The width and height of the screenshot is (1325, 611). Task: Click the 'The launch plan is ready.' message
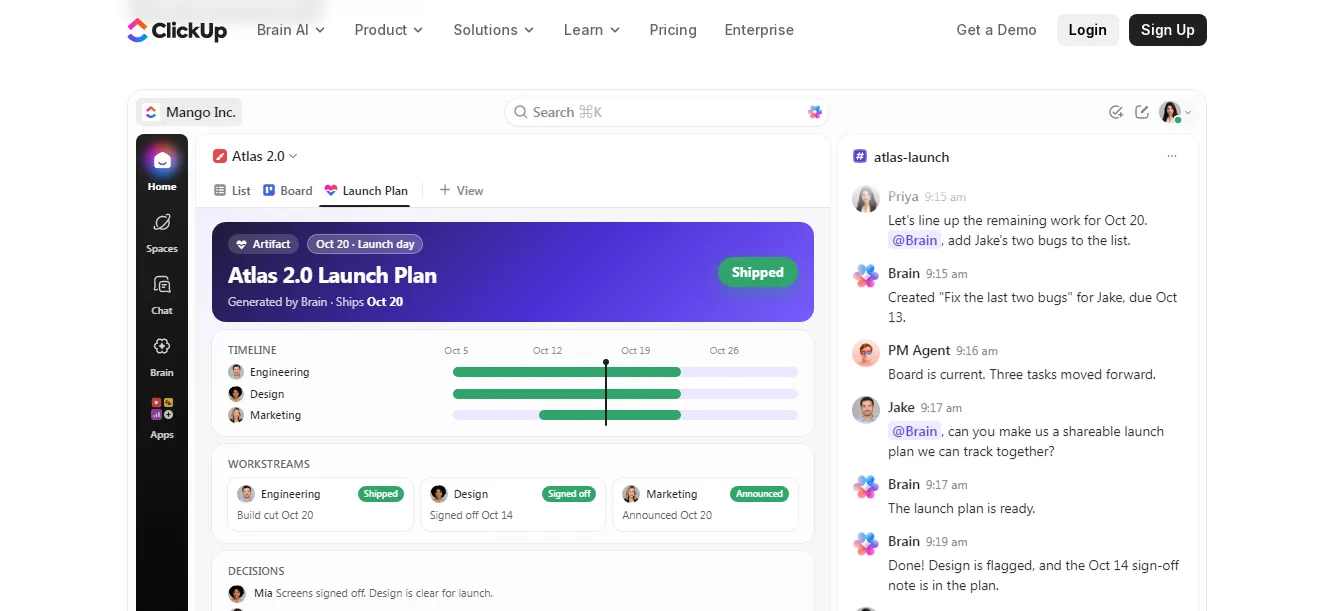pyautogui.click(x=961, y=508)
